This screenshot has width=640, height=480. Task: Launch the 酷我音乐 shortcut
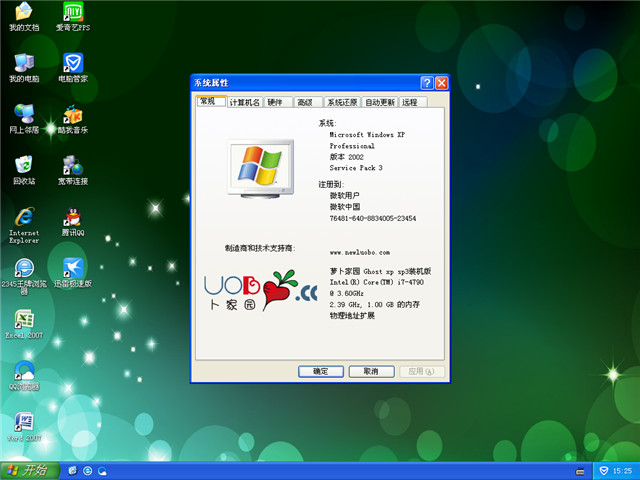point(73,119)
